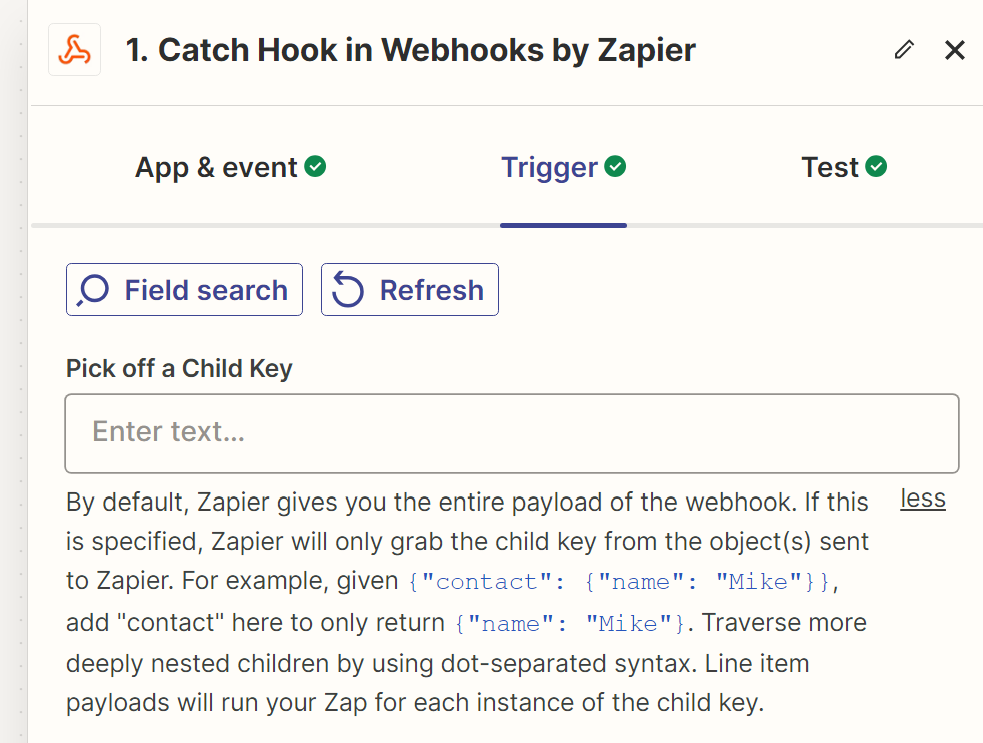983x743 pixels.
Task: Click green checkmark beside Trigger
Action: pos(615,167)
